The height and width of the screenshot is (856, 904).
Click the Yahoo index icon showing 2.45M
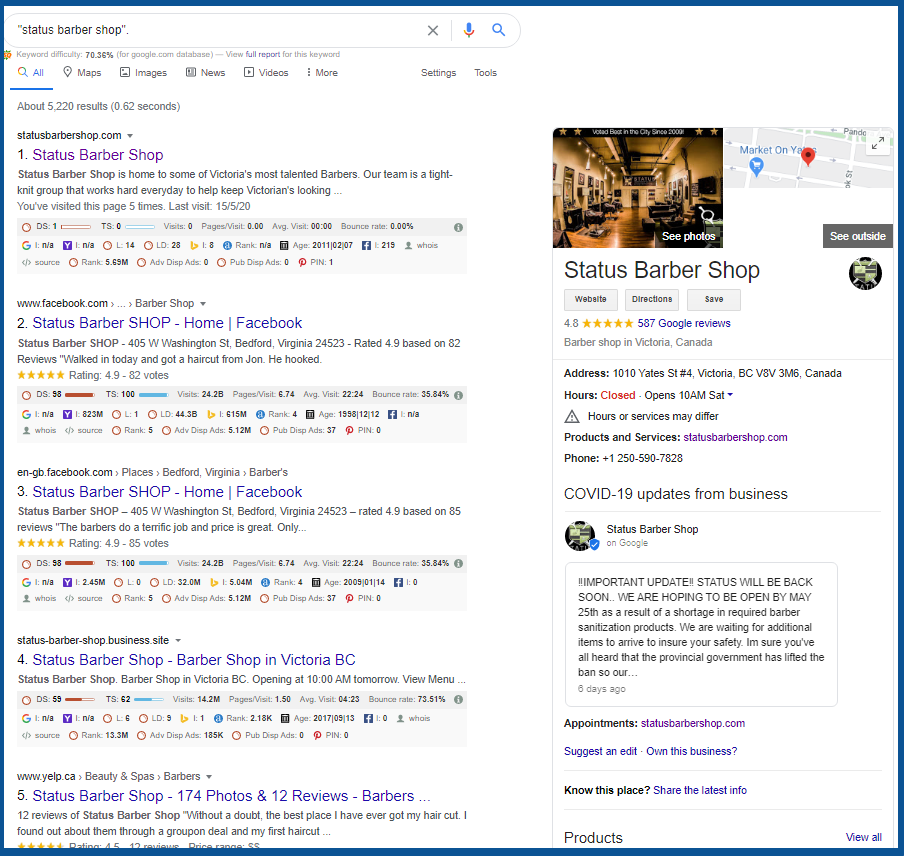[x=67, y=583]
